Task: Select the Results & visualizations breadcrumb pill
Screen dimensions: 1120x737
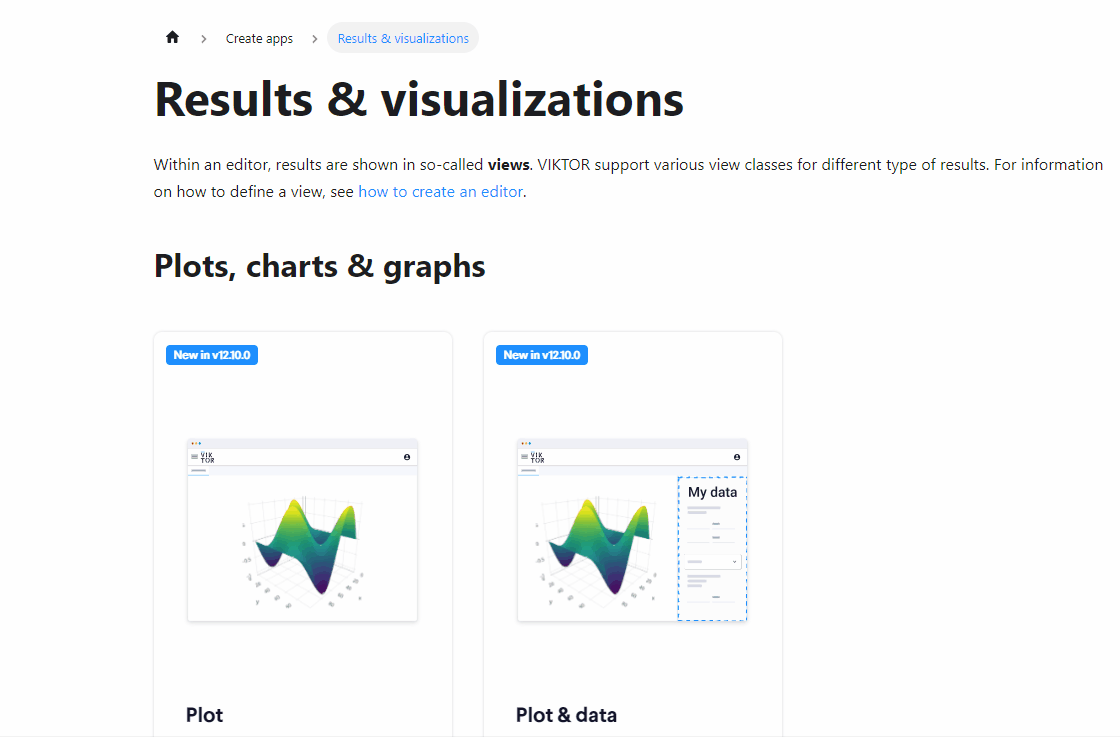Action: click(x=403, y=39)
